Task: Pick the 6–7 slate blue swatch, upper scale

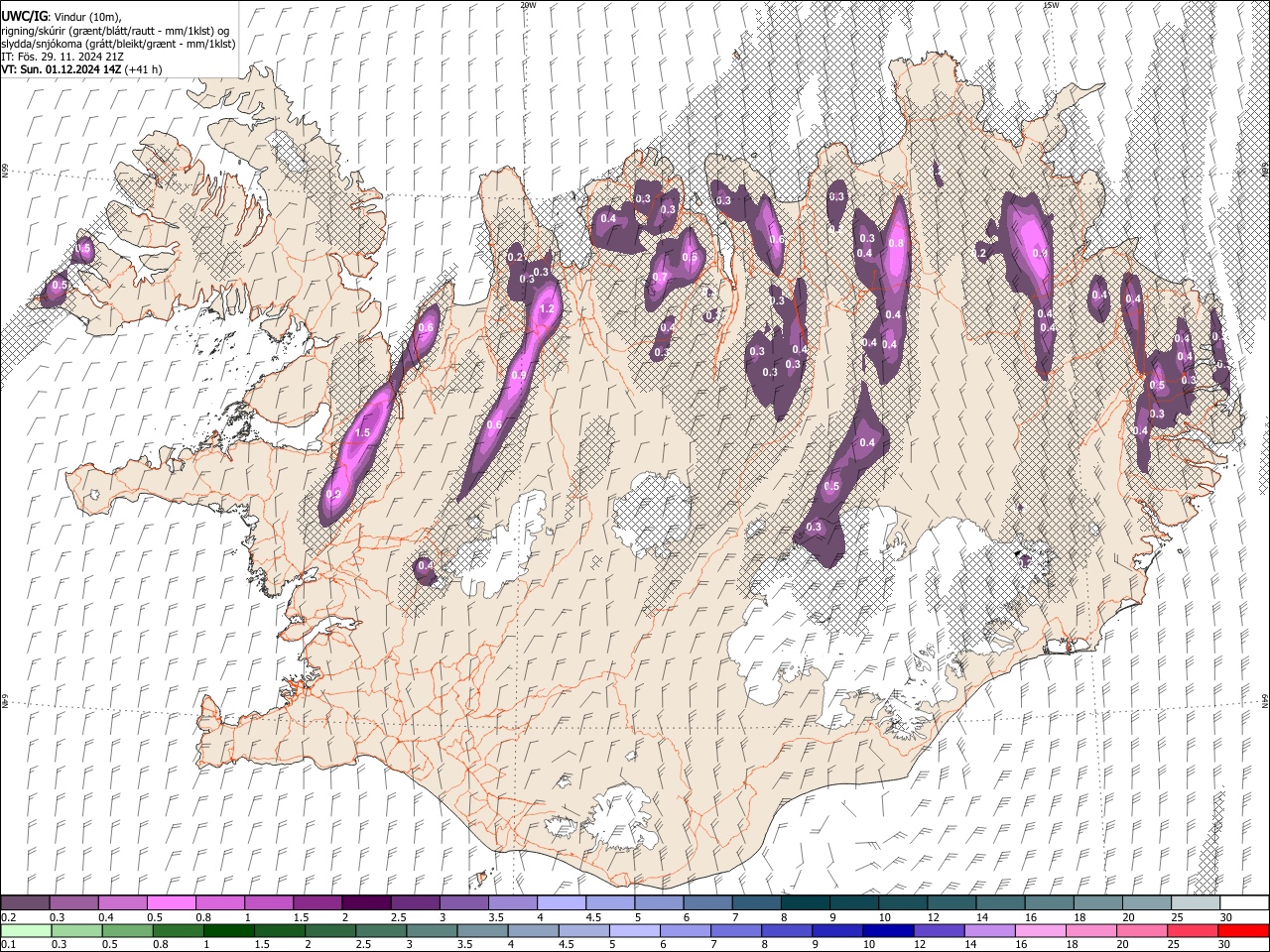Action: point(707,903)
